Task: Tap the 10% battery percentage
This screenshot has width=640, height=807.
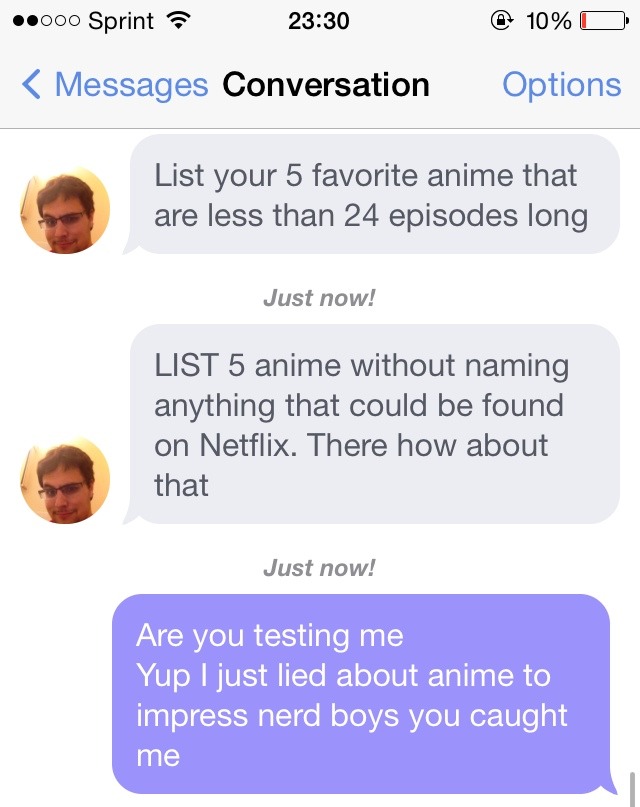Action: [546, 20]
